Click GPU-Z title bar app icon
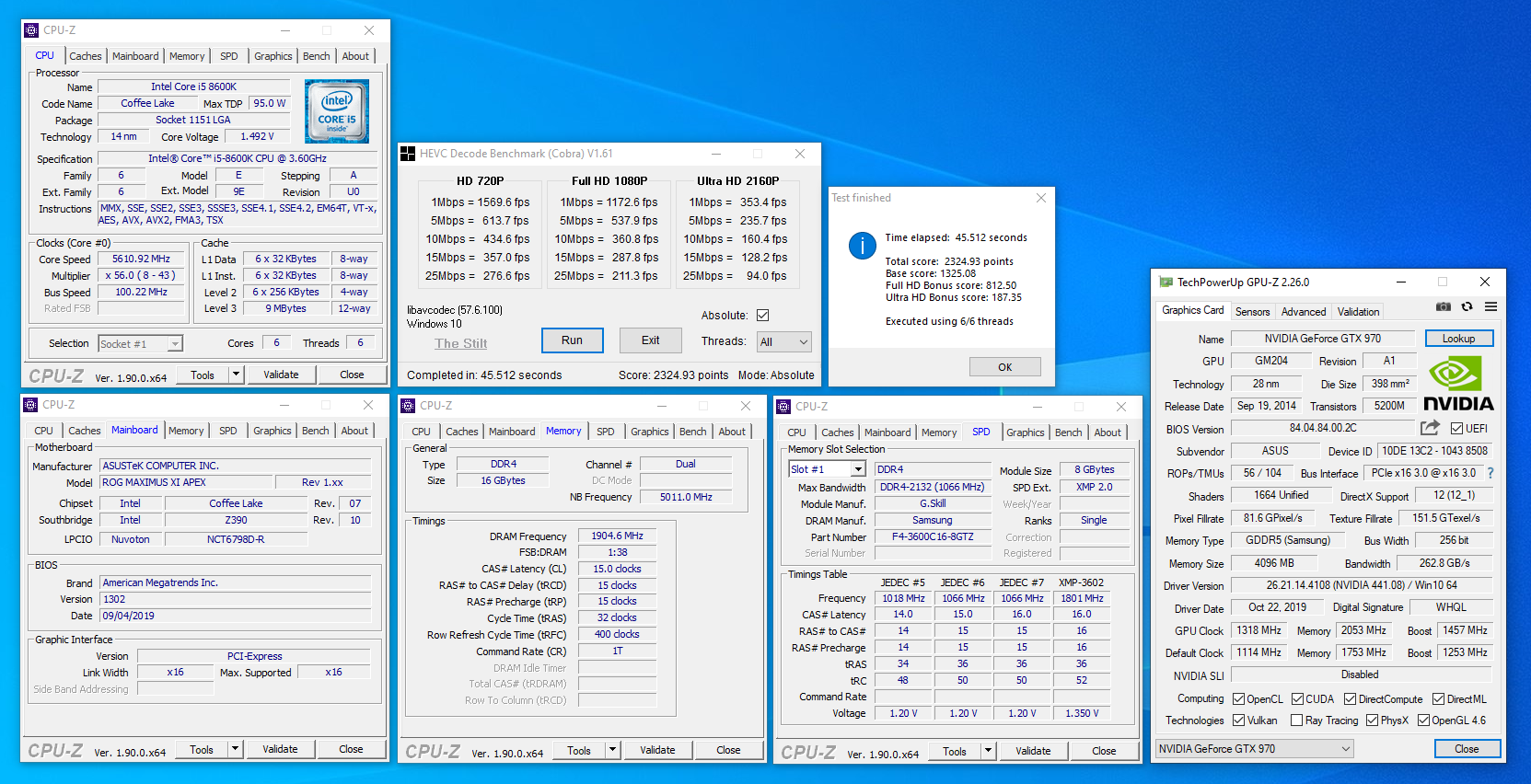1531x784 pixels. [1166, 282]
